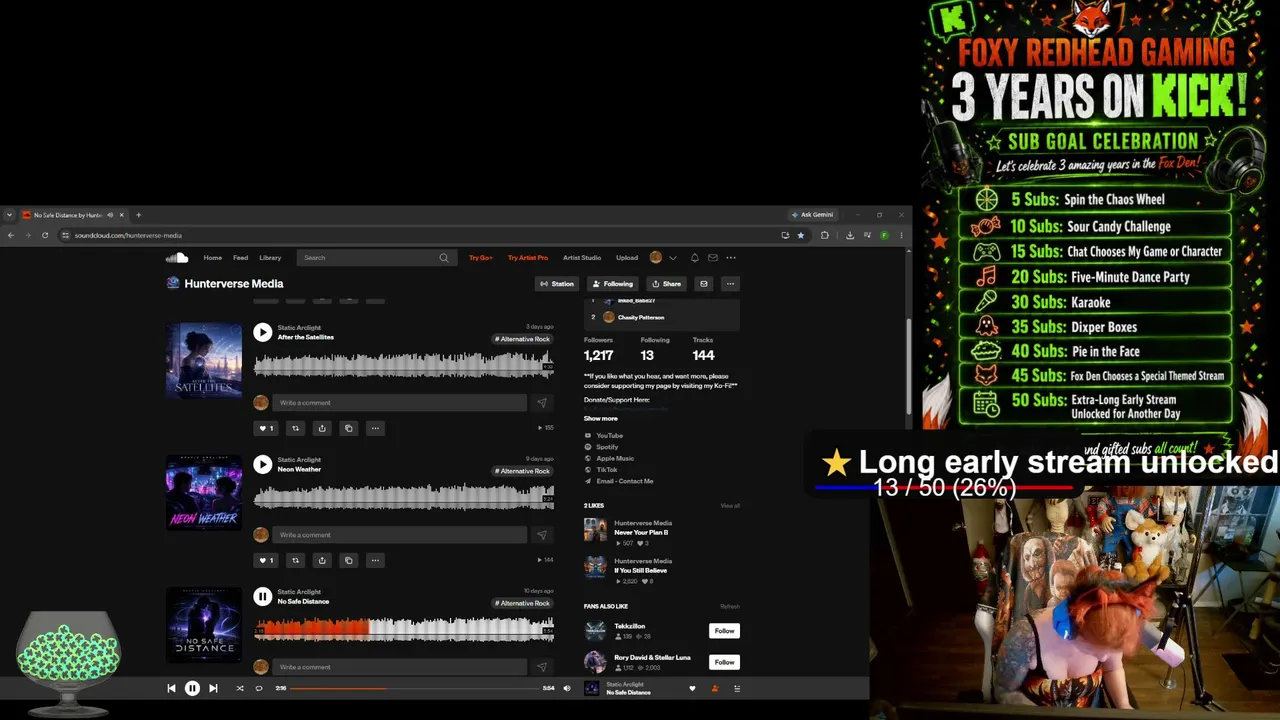Image resolution: width=1280 pixels, height=720 pixels.
Task: Open Artist Studio
Action: [582, 258]
